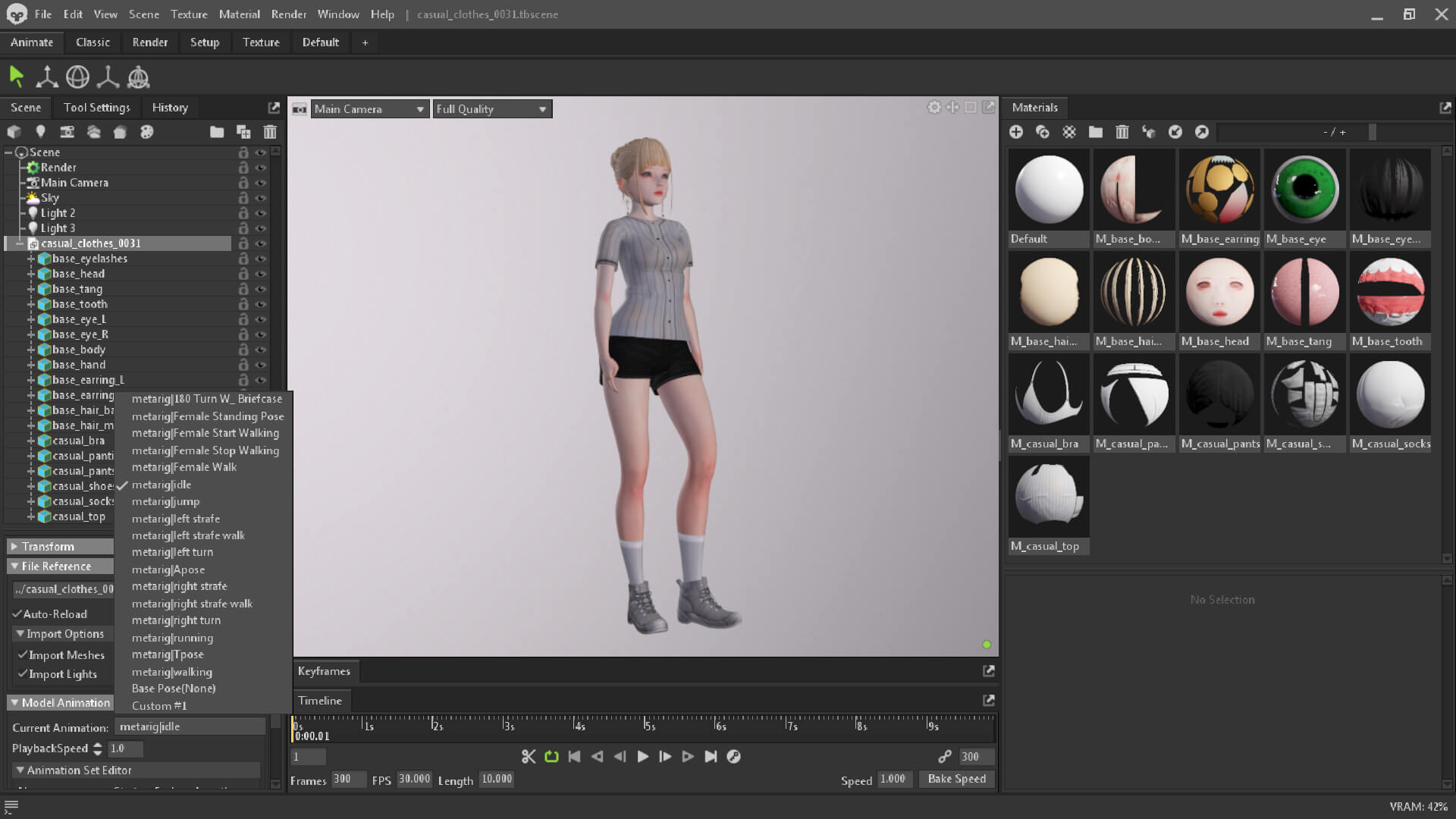This screenshot has height=819, width=1456.
Task: Switch to the Tool Settings tab
Action: click(x=96, y=108)
